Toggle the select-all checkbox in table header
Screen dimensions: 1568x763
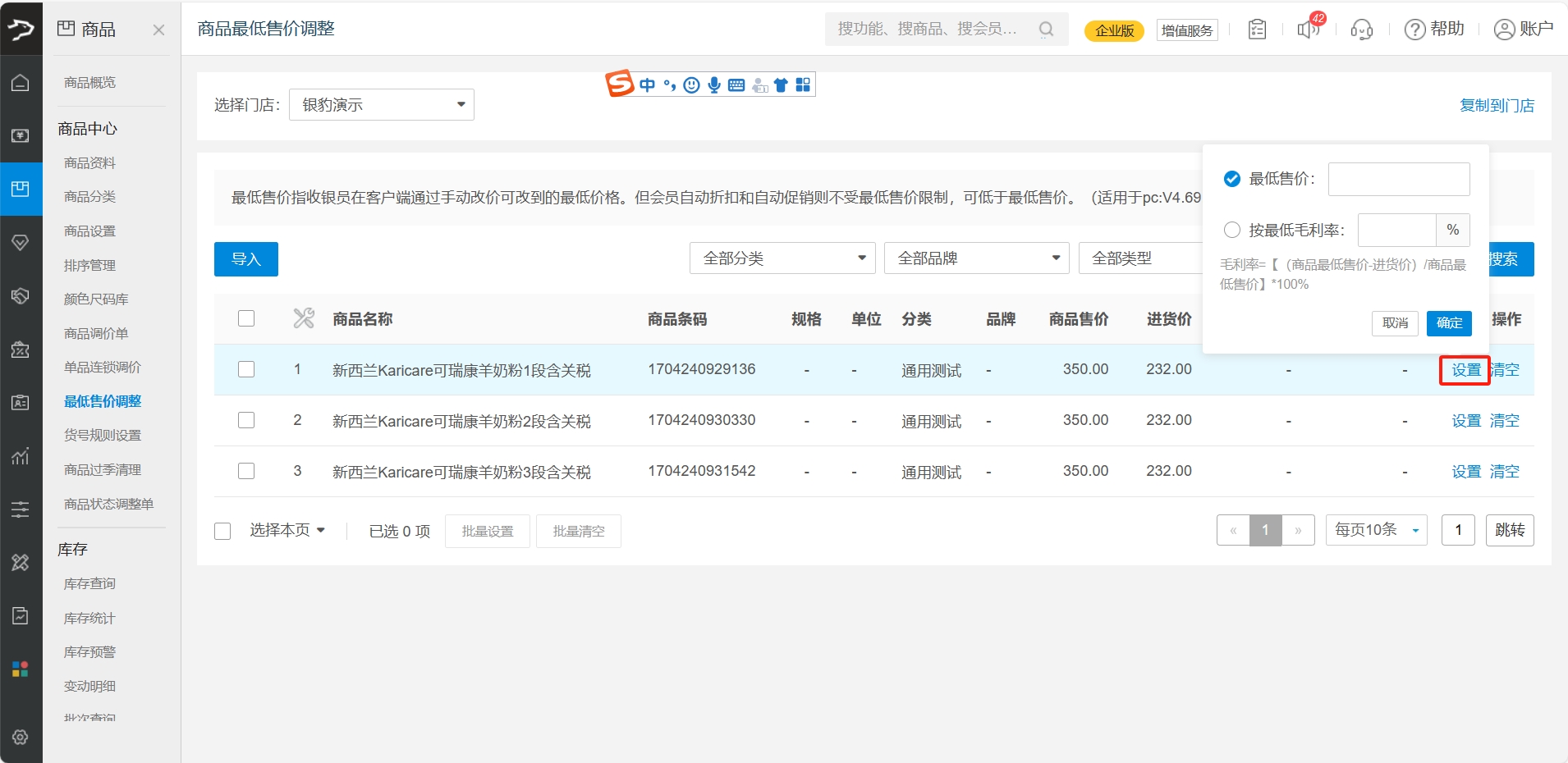[246, 318]
